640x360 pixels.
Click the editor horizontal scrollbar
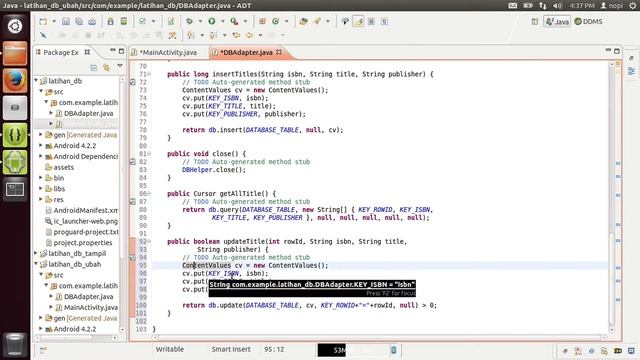tap(380, 338)
